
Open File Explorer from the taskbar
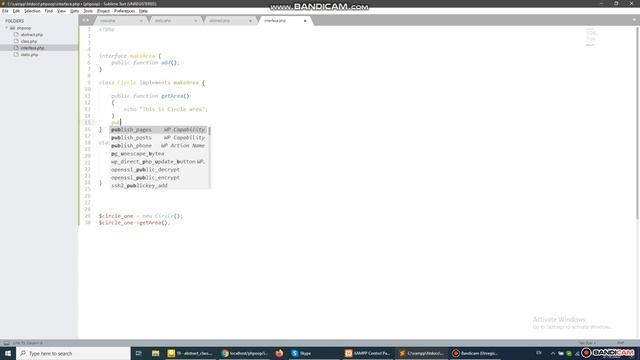point(156,353)
